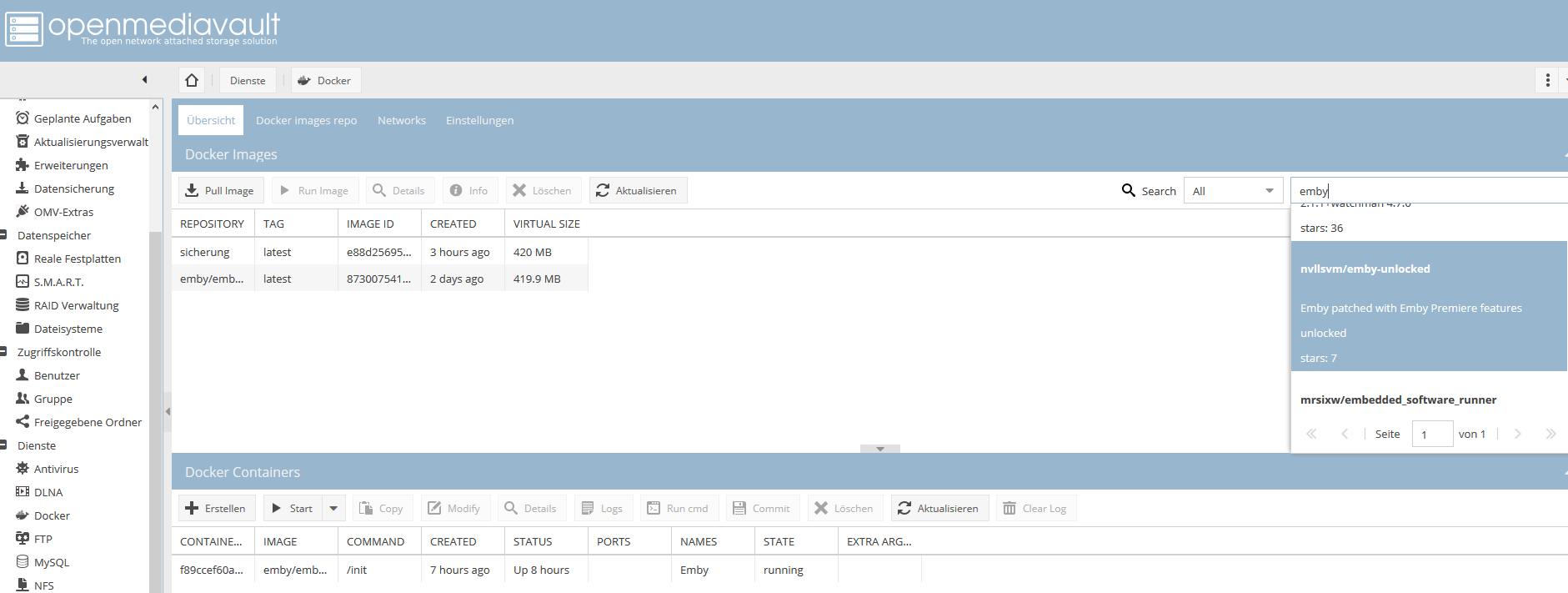The height and width of the screenshot is (593, 1568).
Task: Select Dateisysteme in sidebar
Action: click(59, 329)
